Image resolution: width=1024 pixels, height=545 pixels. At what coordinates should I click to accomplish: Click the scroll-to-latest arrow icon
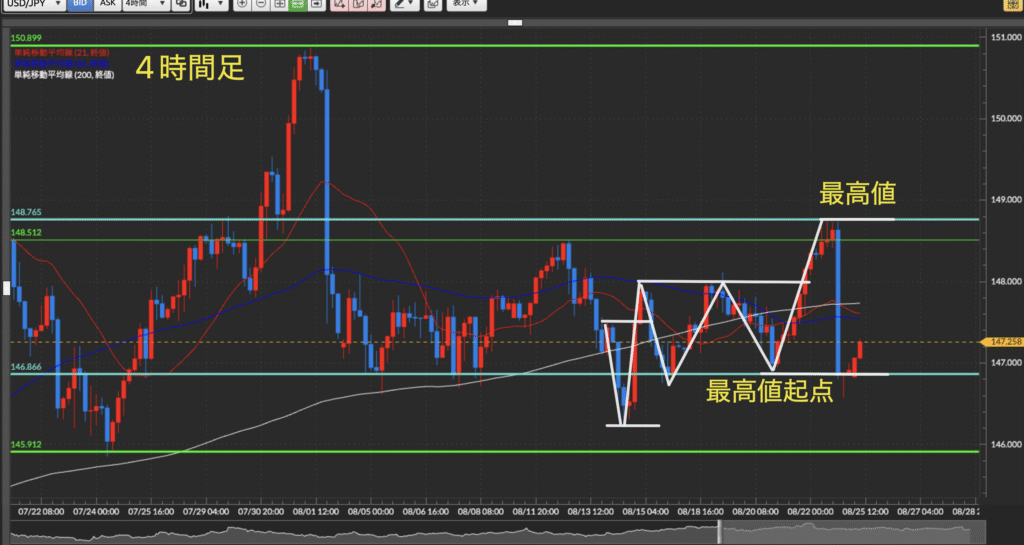tap(316, 4)
